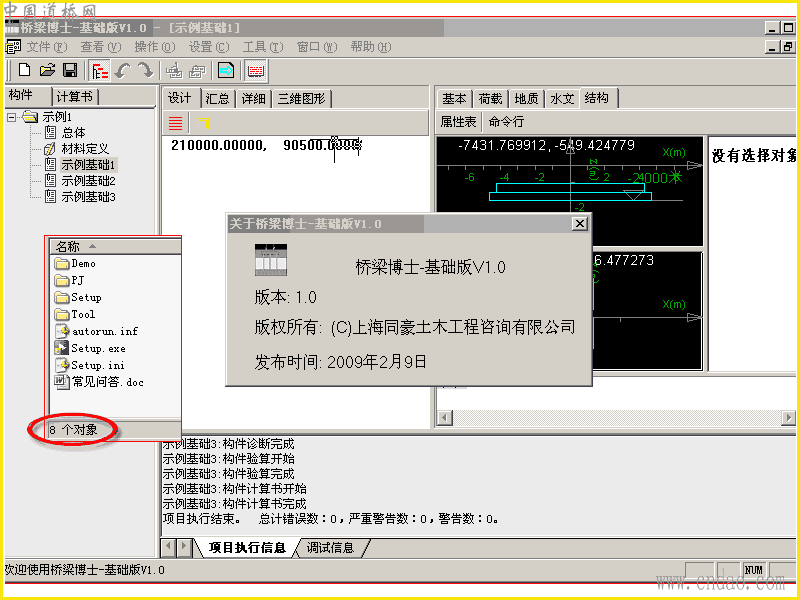The width and height of the screenshot is (800, 600).
Task: Click the log line 示例基础3:构件计算书完成
Action: (x=234, y=504)
